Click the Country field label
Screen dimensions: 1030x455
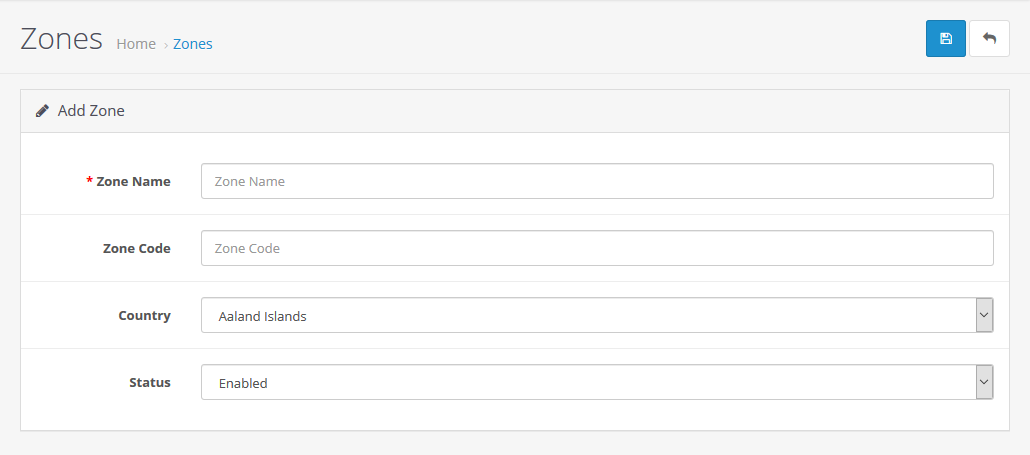144,315
